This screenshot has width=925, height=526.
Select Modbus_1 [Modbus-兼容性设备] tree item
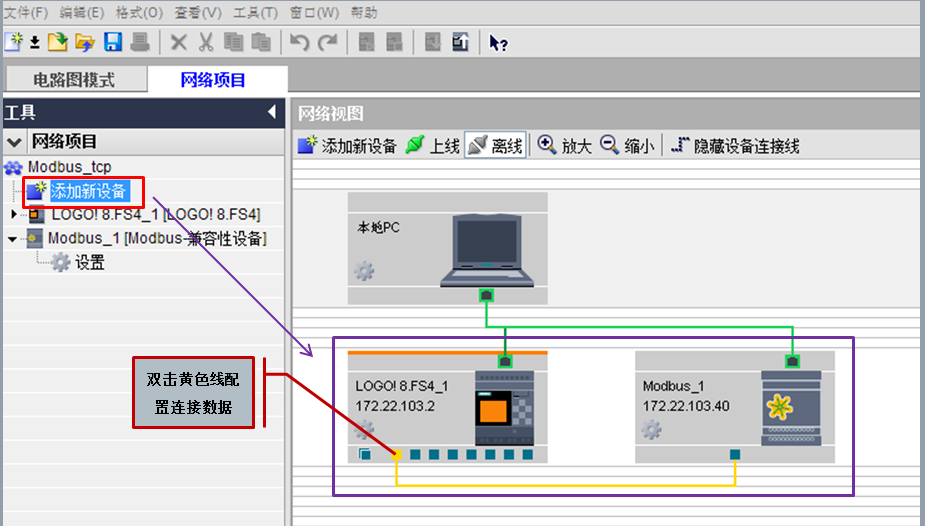157,238
